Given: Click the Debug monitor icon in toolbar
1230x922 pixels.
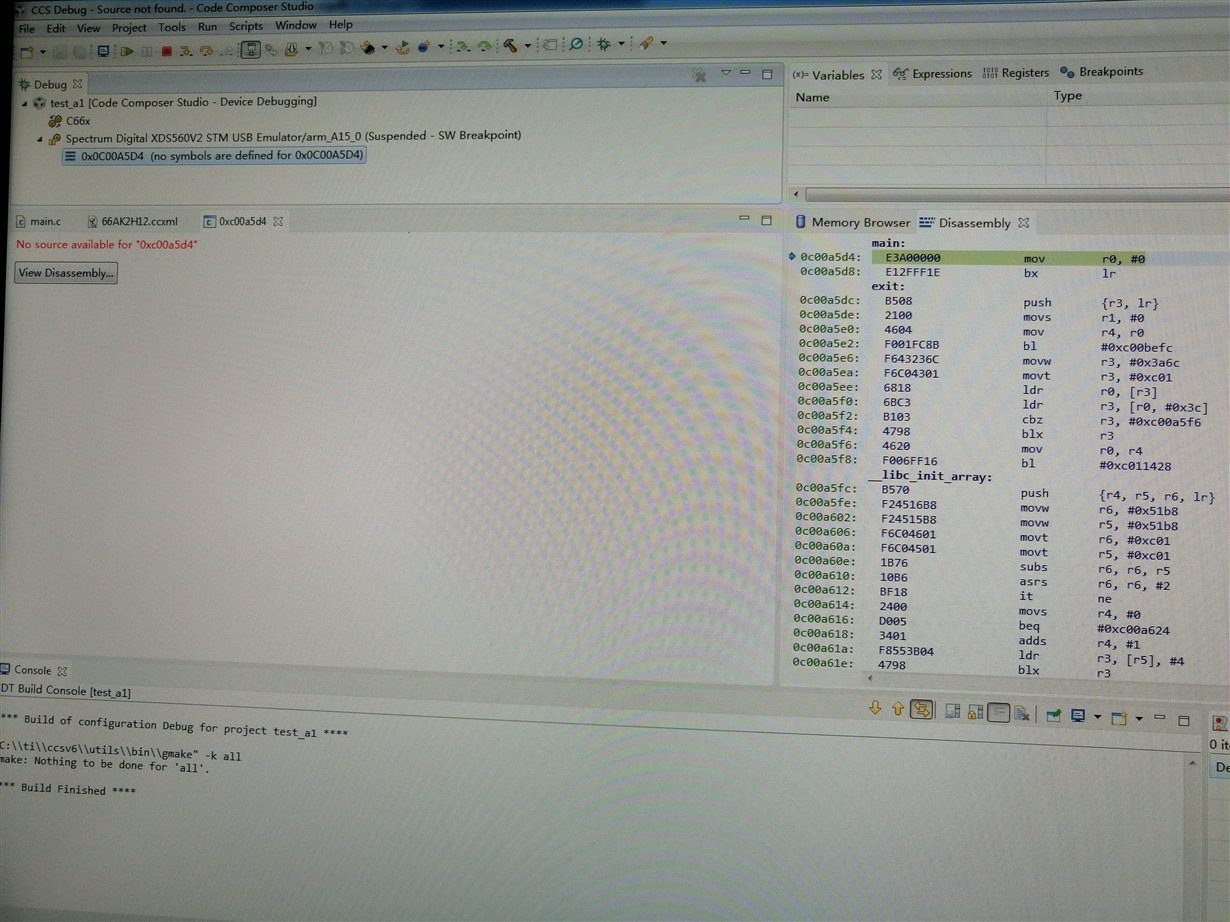Looking at the screenshot, I should coord(104,49).
